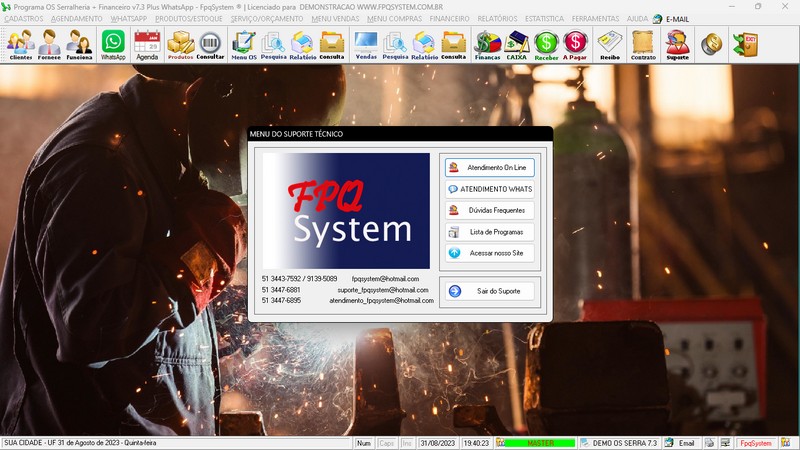
Task: Open the Contrato toolbar icon
Action: (643, 44)
